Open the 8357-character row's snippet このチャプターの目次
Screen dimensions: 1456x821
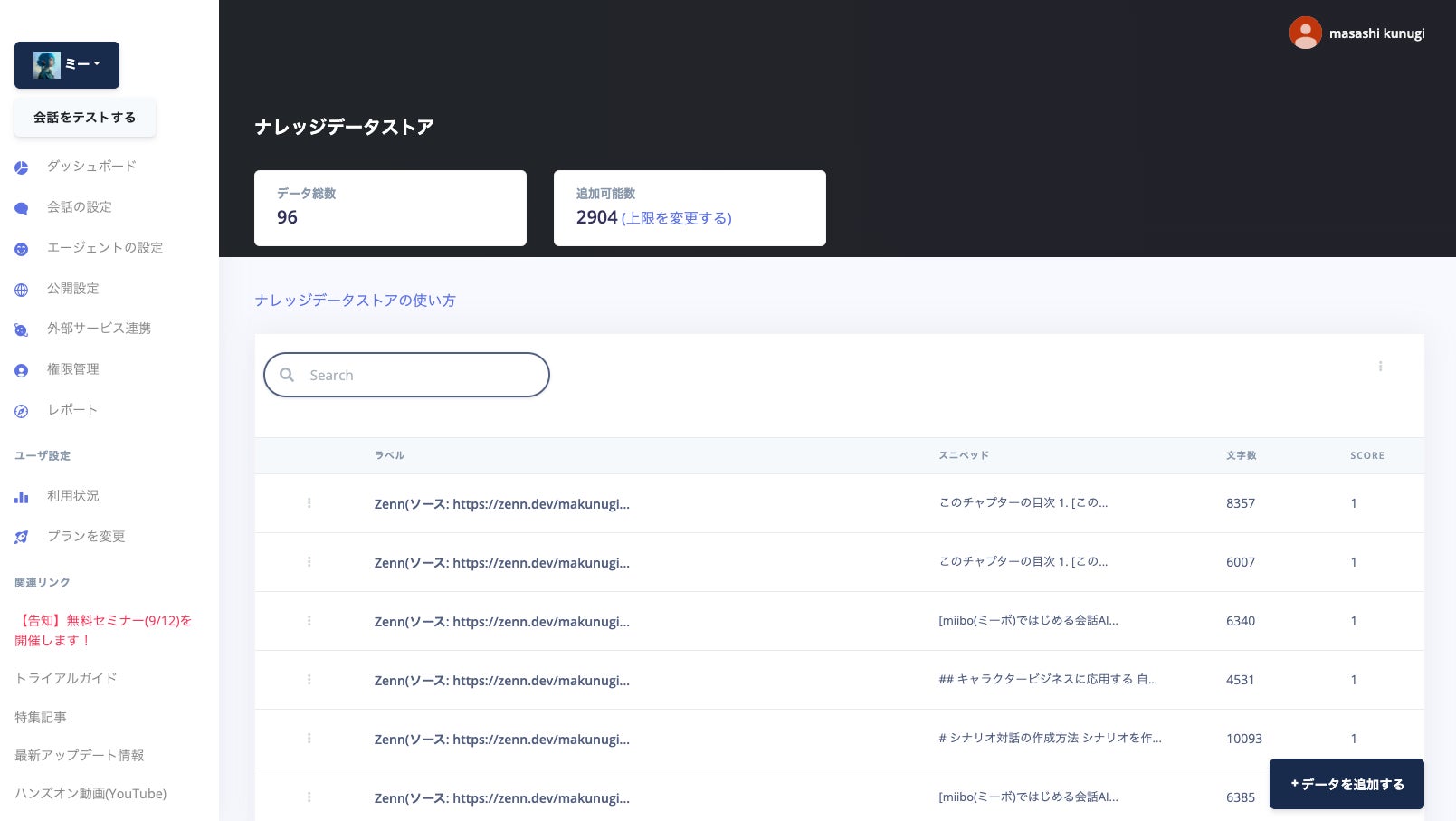coord(1023,502)
